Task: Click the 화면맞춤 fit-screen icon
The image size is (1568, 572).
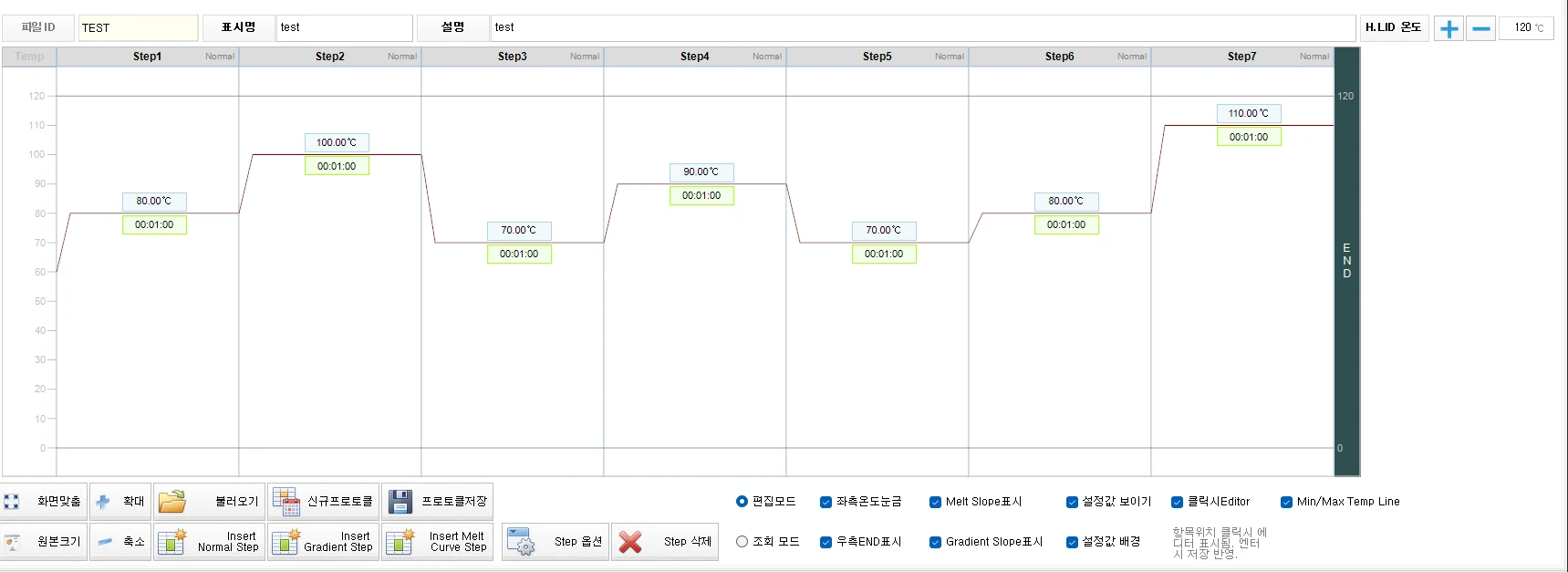Action: pyautogui.click(x=11, y=502)
